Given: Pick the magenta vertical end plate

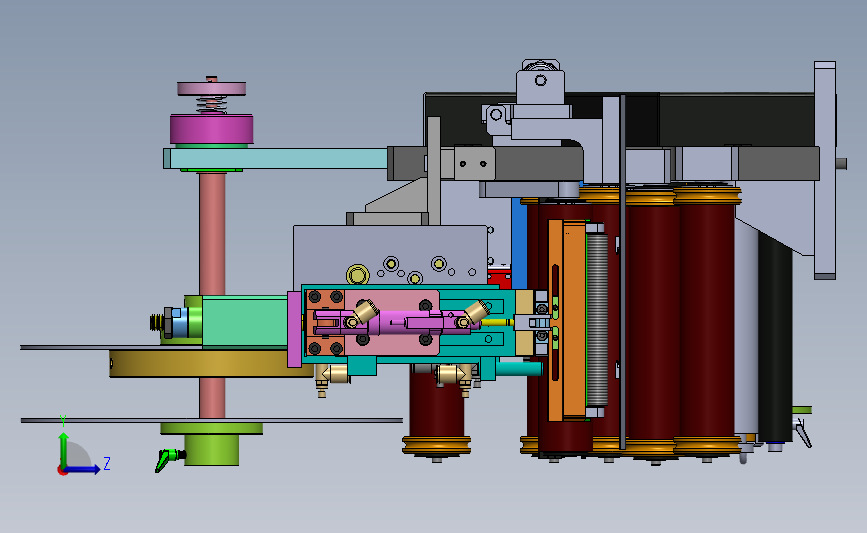Looking at the screenshot, I should [x=294, y=329].
